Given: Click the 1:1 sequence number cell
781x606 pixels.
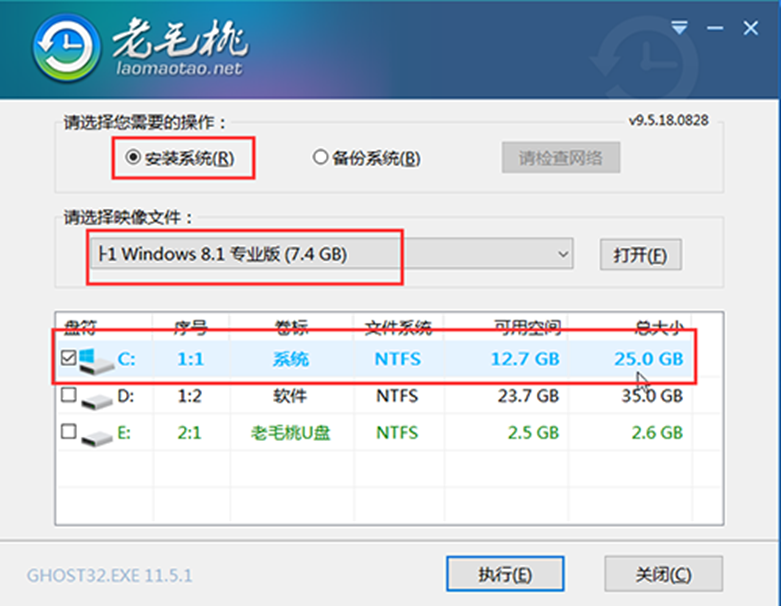Looking at the screenshot, I should [191, 359].
